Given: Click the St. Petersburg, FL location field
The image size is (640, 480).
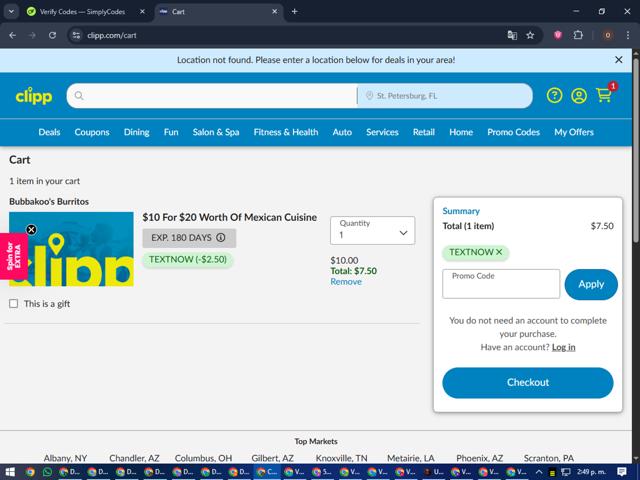Looking at the screenshot, I should tap(445, 96).
